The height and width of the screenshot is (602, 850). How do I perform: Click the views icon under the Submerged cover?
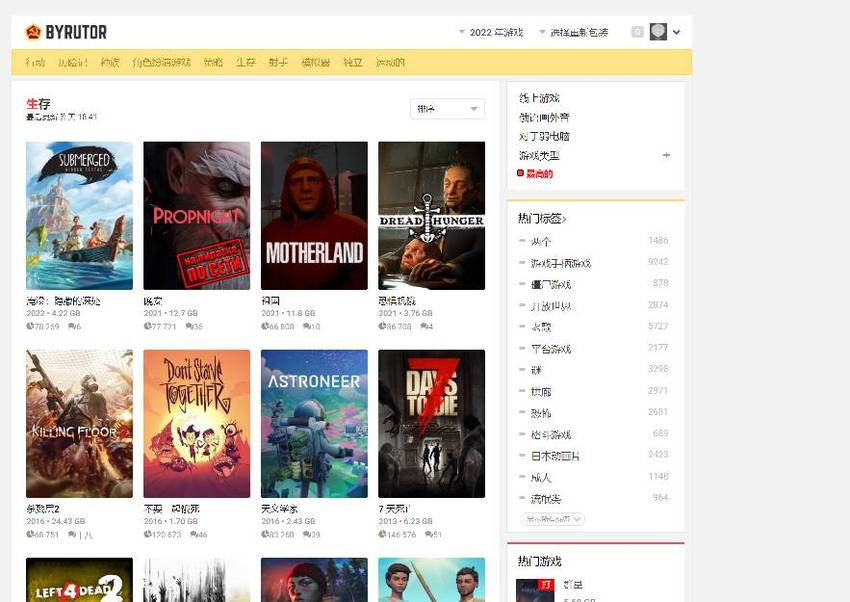coord(30,326)
